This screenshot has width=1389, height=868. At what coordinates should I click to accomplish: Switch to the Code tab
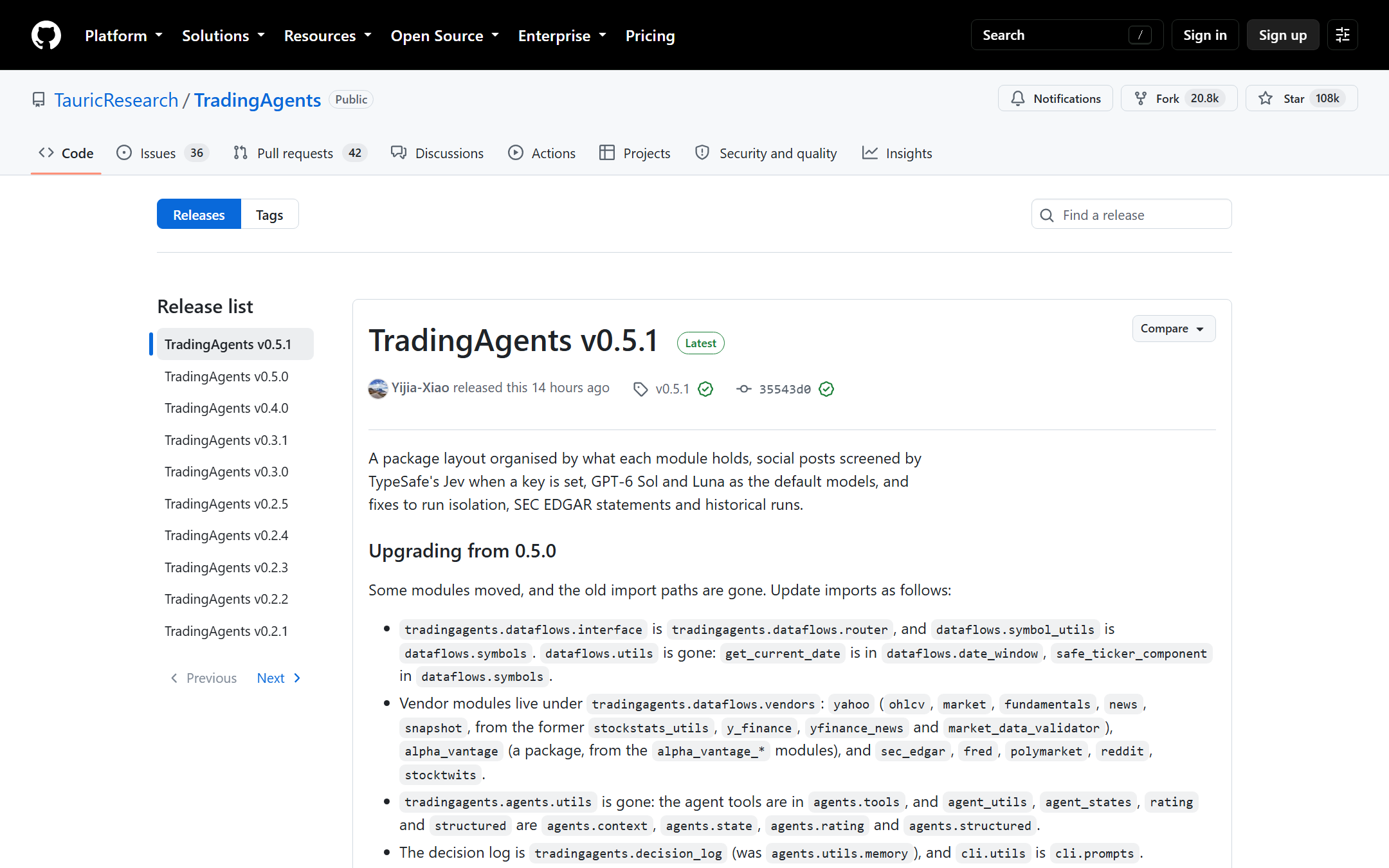click(66, 153)
